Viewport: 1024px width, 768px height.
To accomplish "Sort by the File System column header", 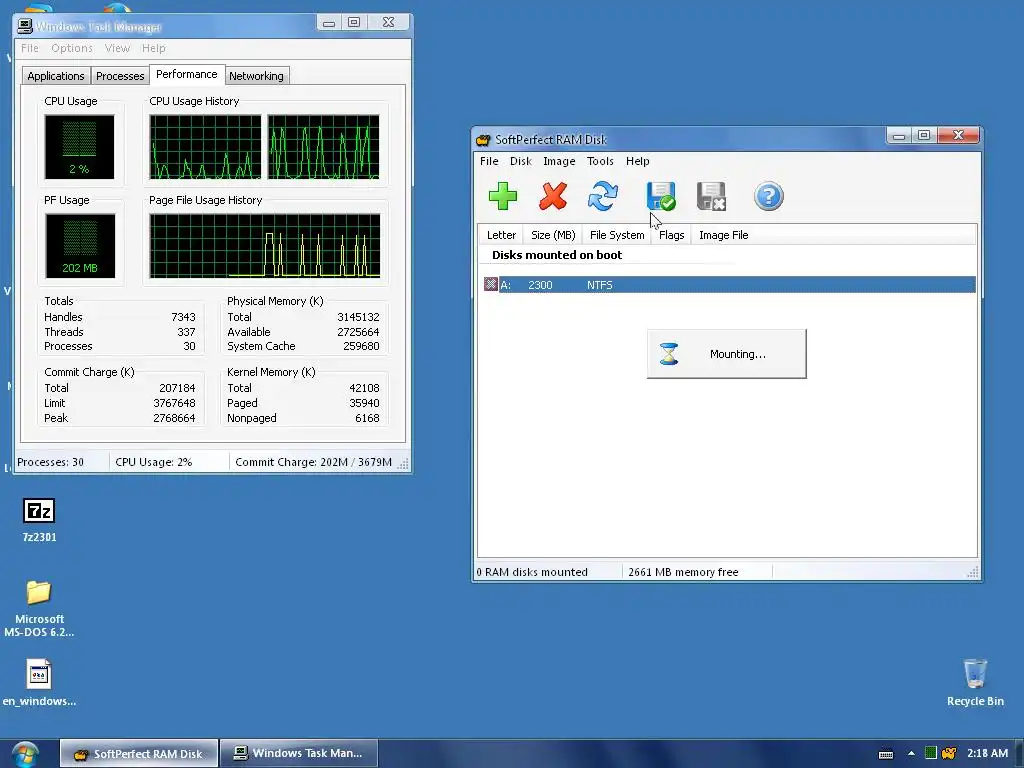I will pos(616,235).
